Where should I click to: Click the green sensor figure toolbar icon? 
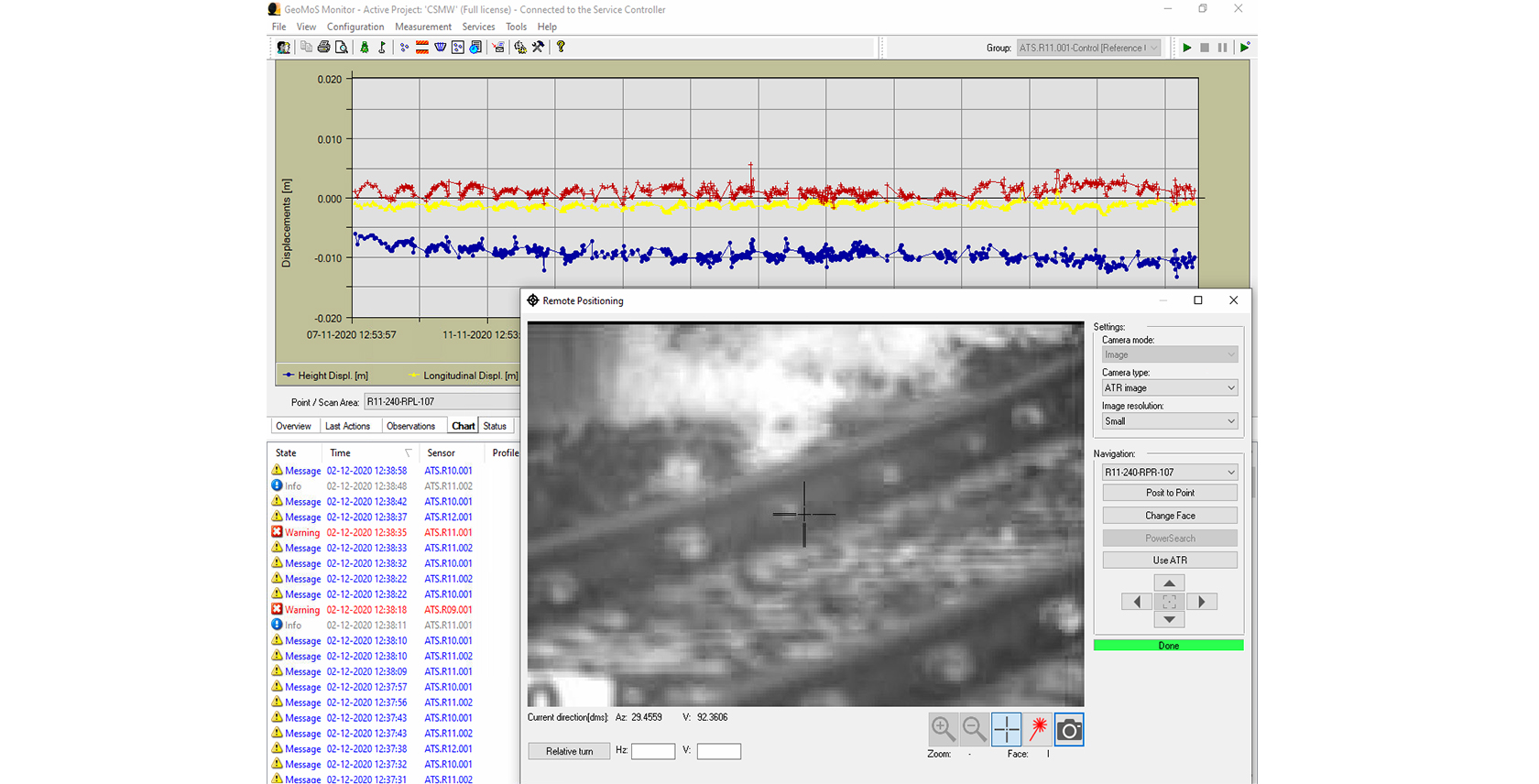tap(365, 48)
